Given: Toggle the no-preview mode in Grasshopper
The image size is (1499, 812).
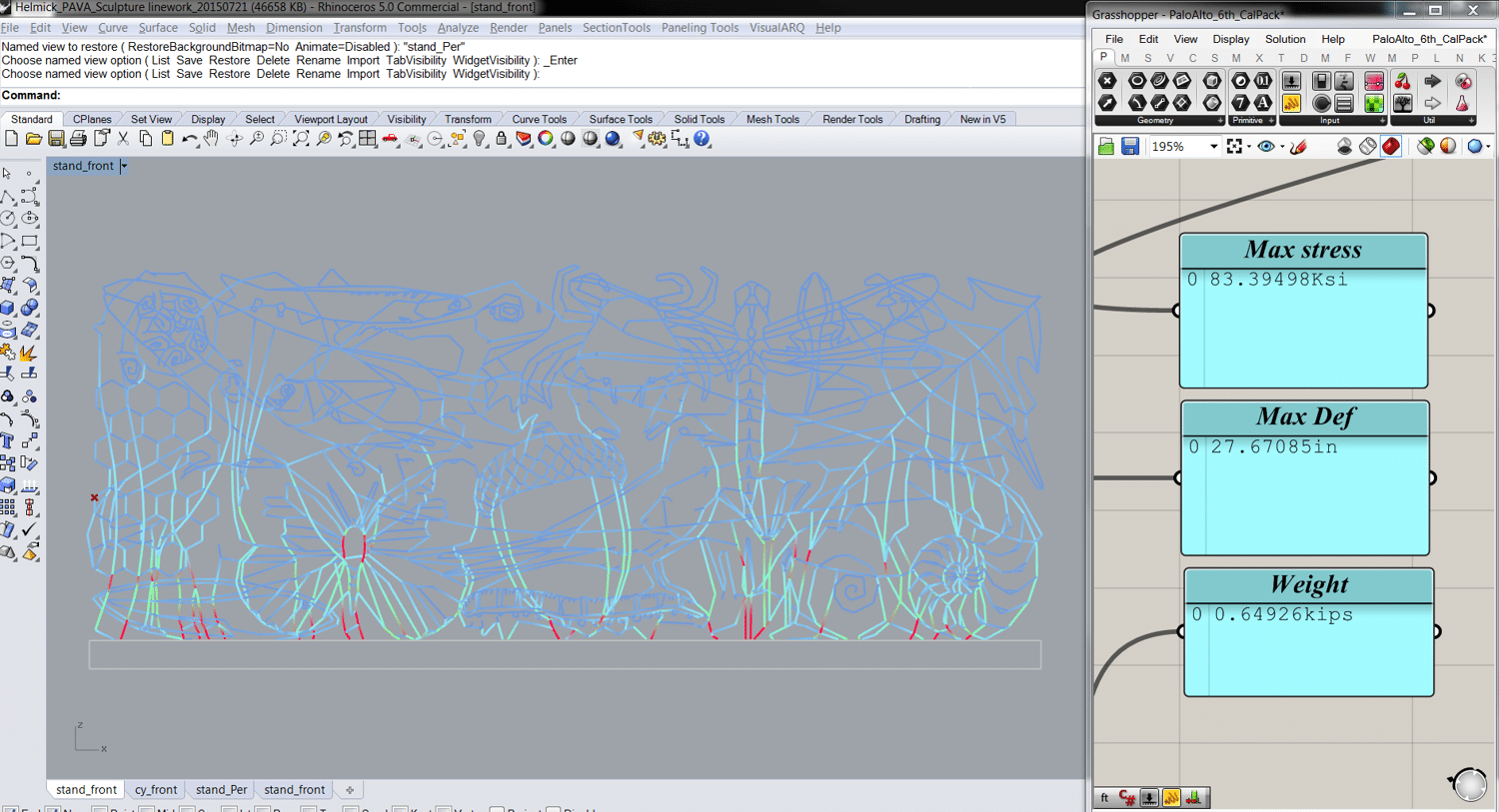Looking at the screenshot, I should pos(1344,147).
